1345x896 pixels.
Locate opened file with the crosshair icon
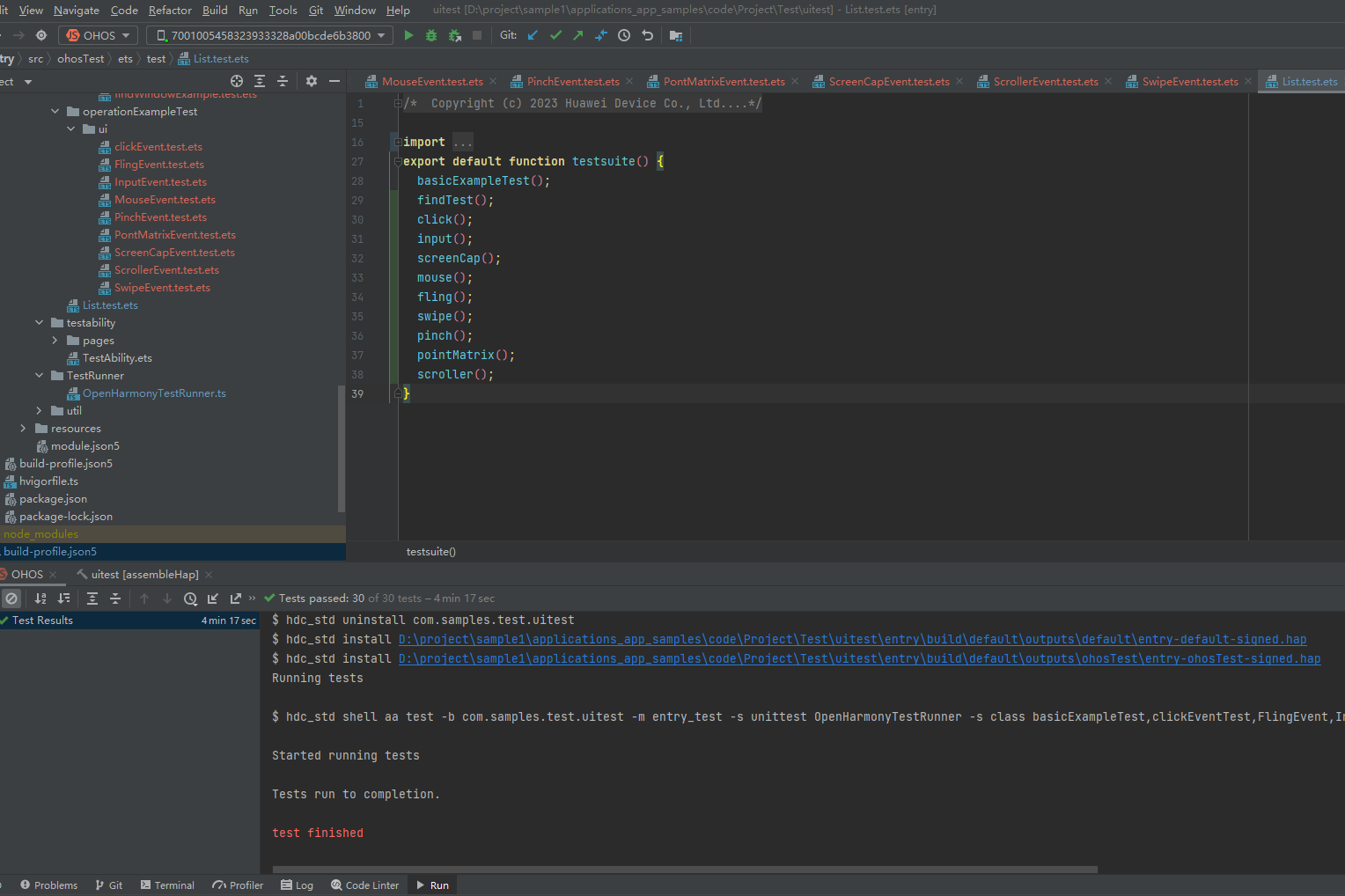click(x=237, y=81)
